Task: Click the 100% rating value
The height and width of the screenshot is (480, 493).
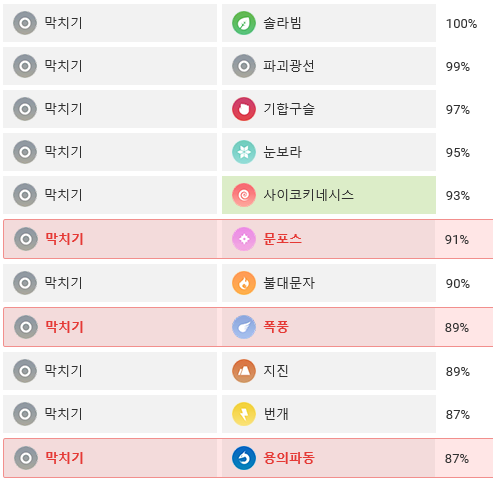Action: click(461, 24)
